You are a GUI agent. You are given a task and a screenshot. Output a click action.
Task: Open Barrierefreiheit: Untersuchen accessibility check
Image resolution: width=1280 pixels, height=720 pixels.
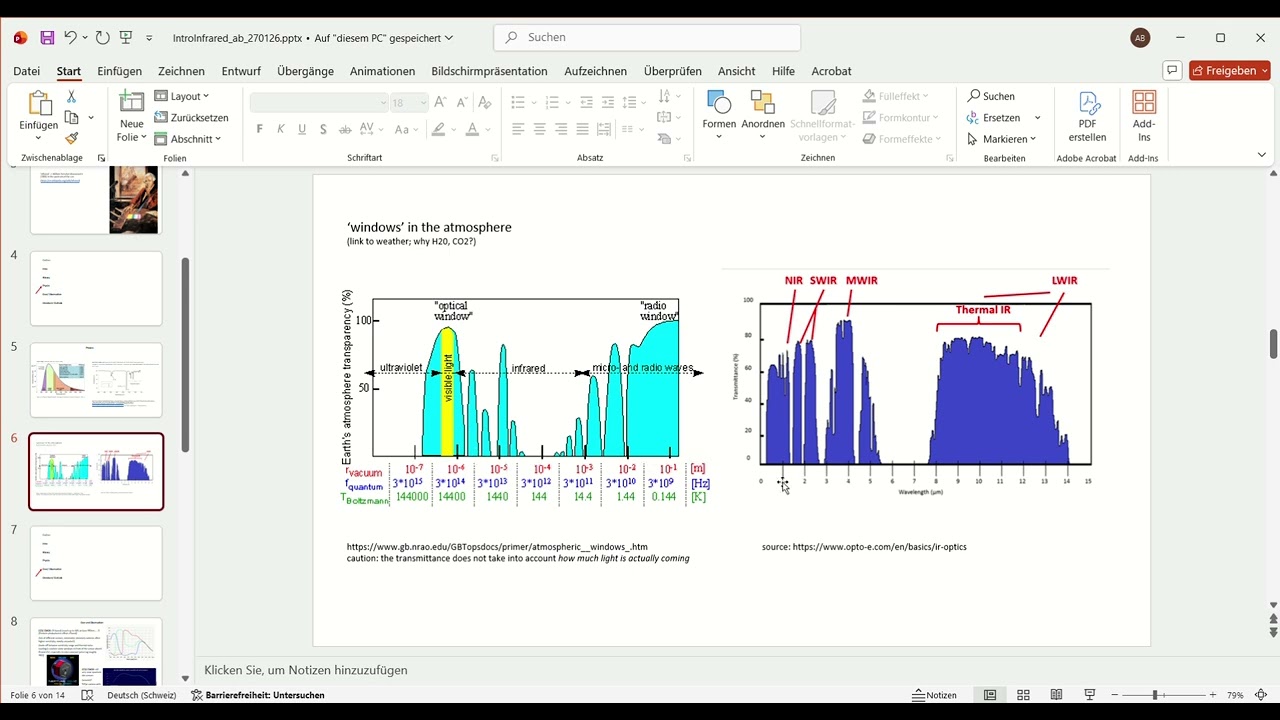tap(258, 695)
